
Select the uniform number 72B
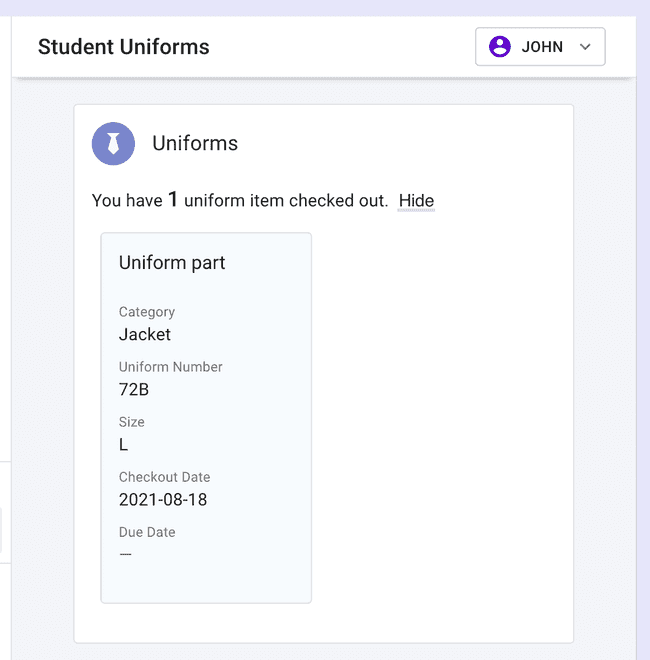(134, 389)
